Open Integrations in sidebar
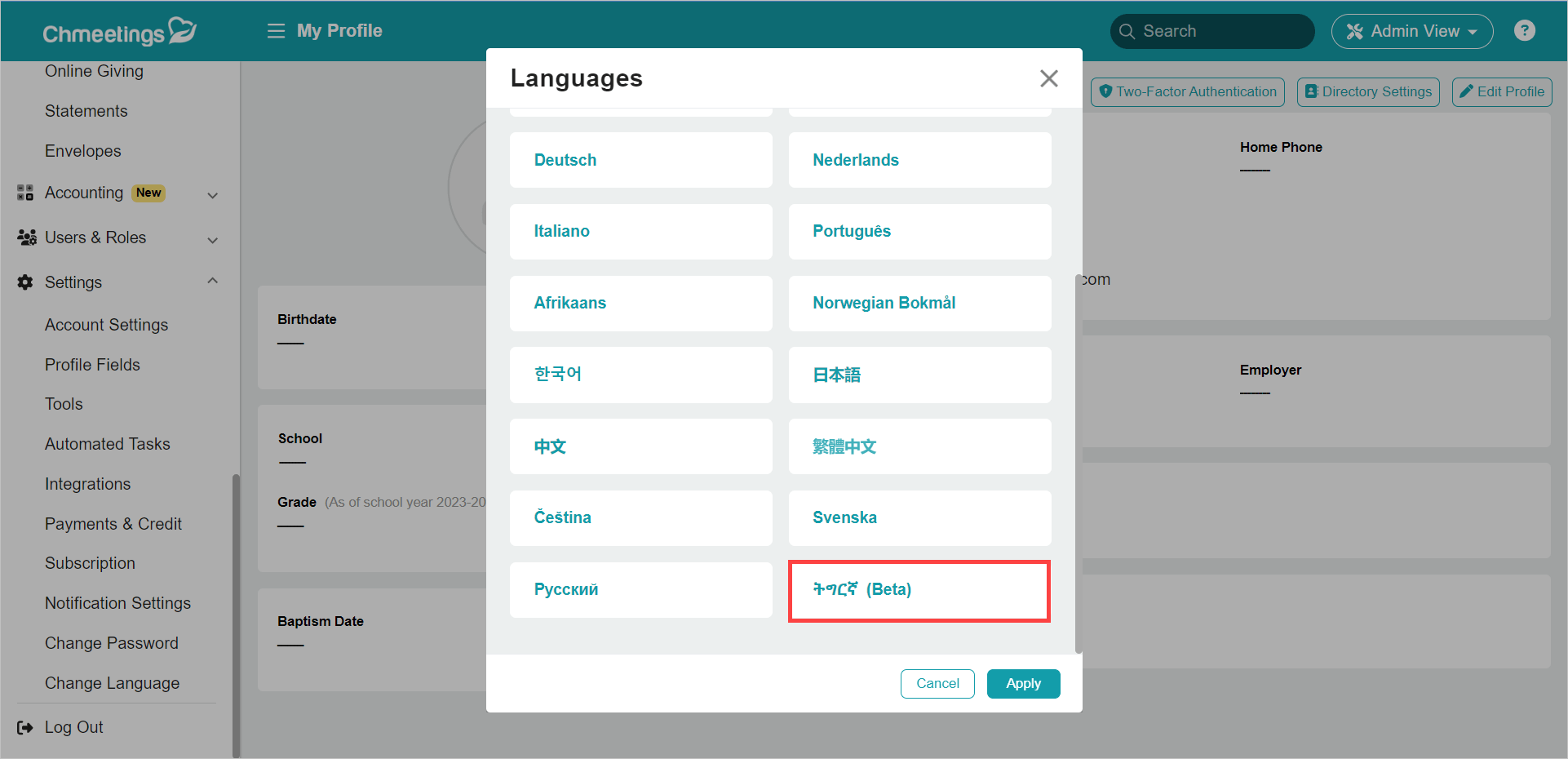This screenshot has height=759, width=1568. [x=87, y=484]
